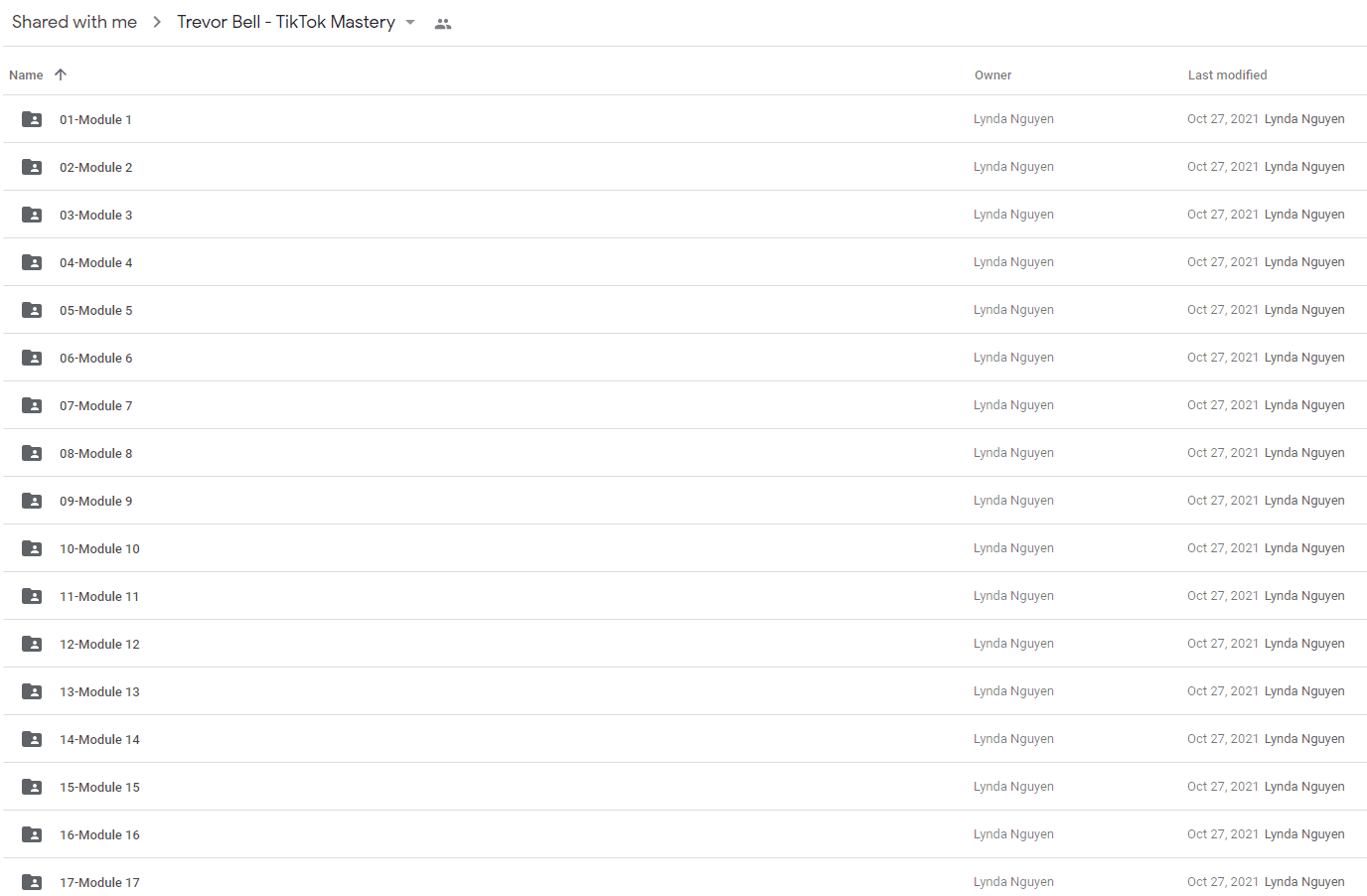Image resolution: width=1367 pixels, height=896 pixels.
Task: Click modifier Lynda Nguyen in 03-Module 3 row
Action: coord(1304,215)
